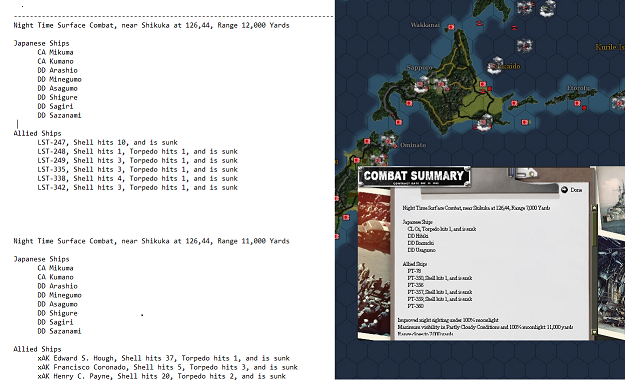Select the Japanese base icon below Etorofu label

[577, 103]
